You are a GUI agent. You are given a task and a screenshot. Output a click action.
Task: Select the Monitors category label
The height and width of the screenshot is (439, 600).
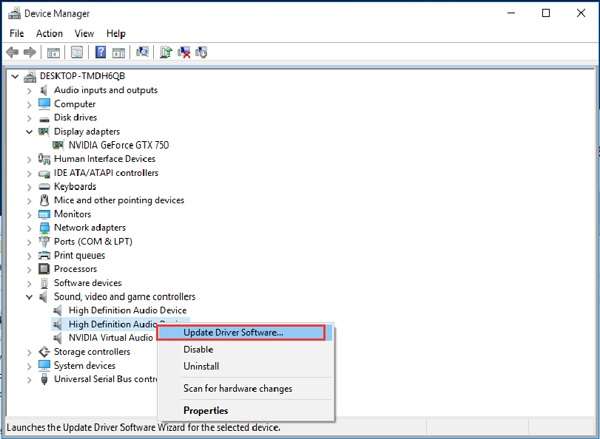[x=72, y=214]
